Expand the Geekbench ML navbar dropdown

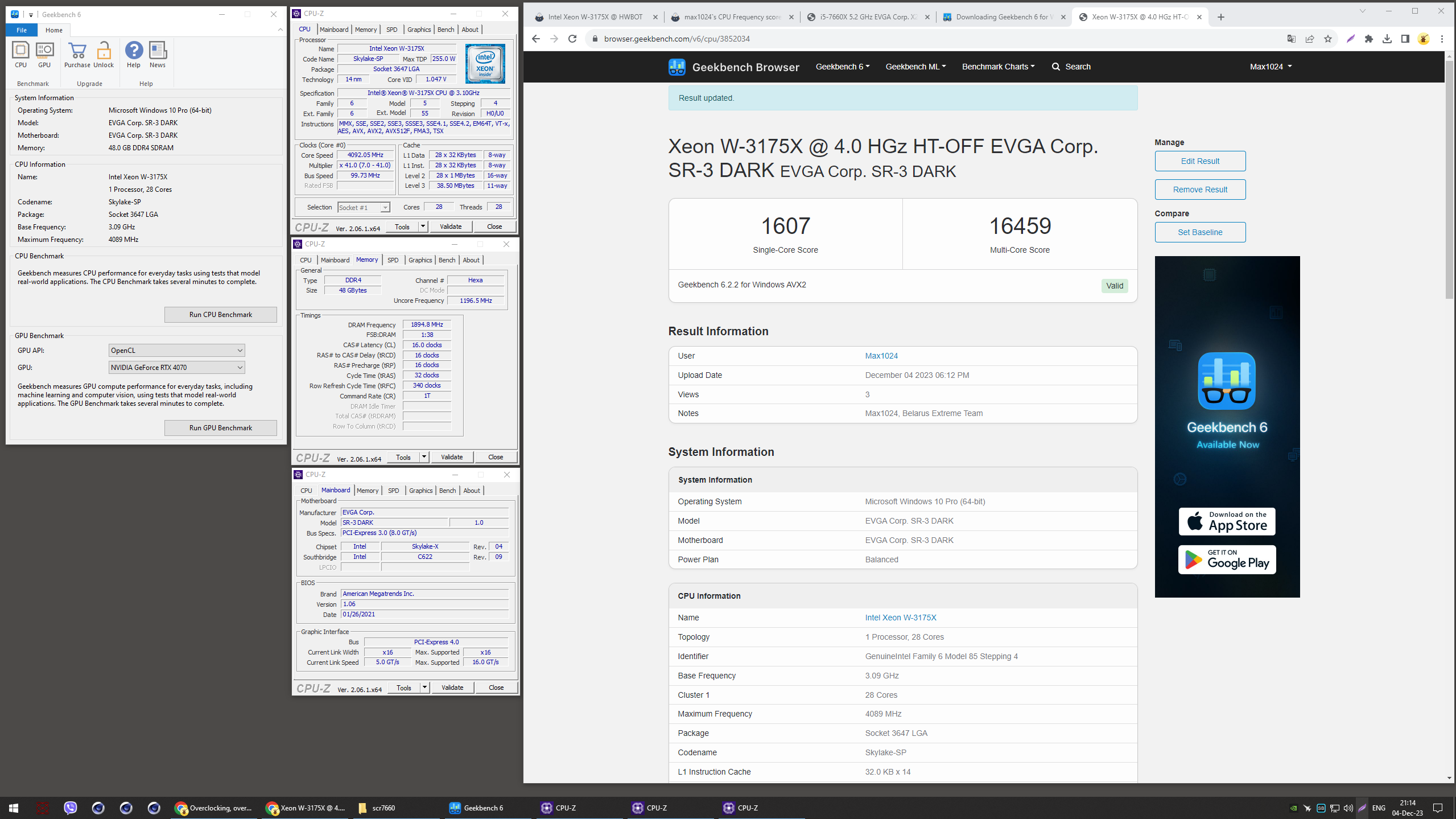[x=915, y=67]
